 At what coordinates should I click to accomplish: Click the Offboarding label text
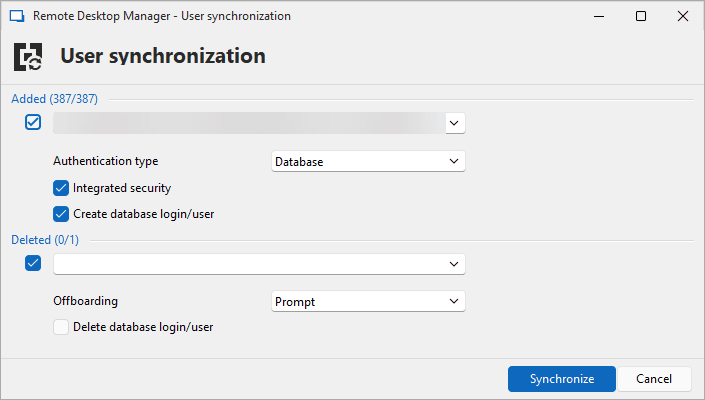click(85, 301)
